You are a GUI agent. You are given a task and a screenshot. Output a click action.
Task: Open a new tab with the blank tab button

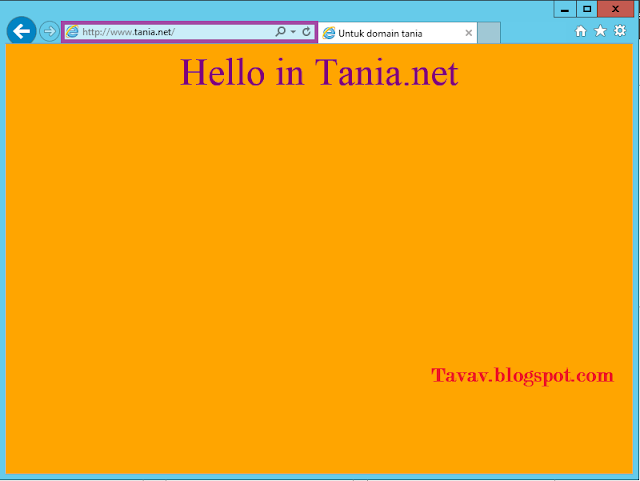click(489, 33)
